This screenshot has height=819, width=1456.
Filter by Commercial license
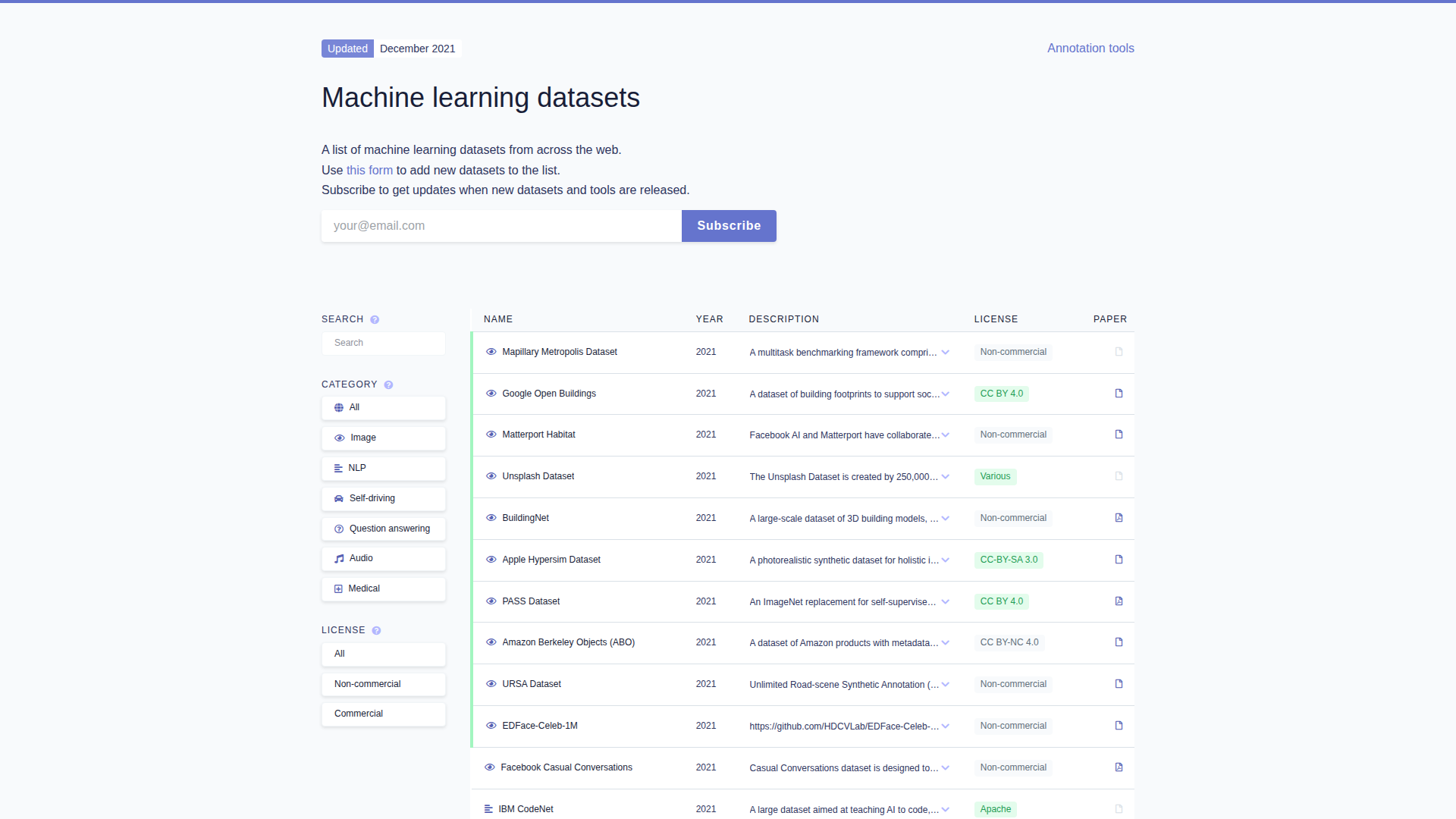click(384, 714)
